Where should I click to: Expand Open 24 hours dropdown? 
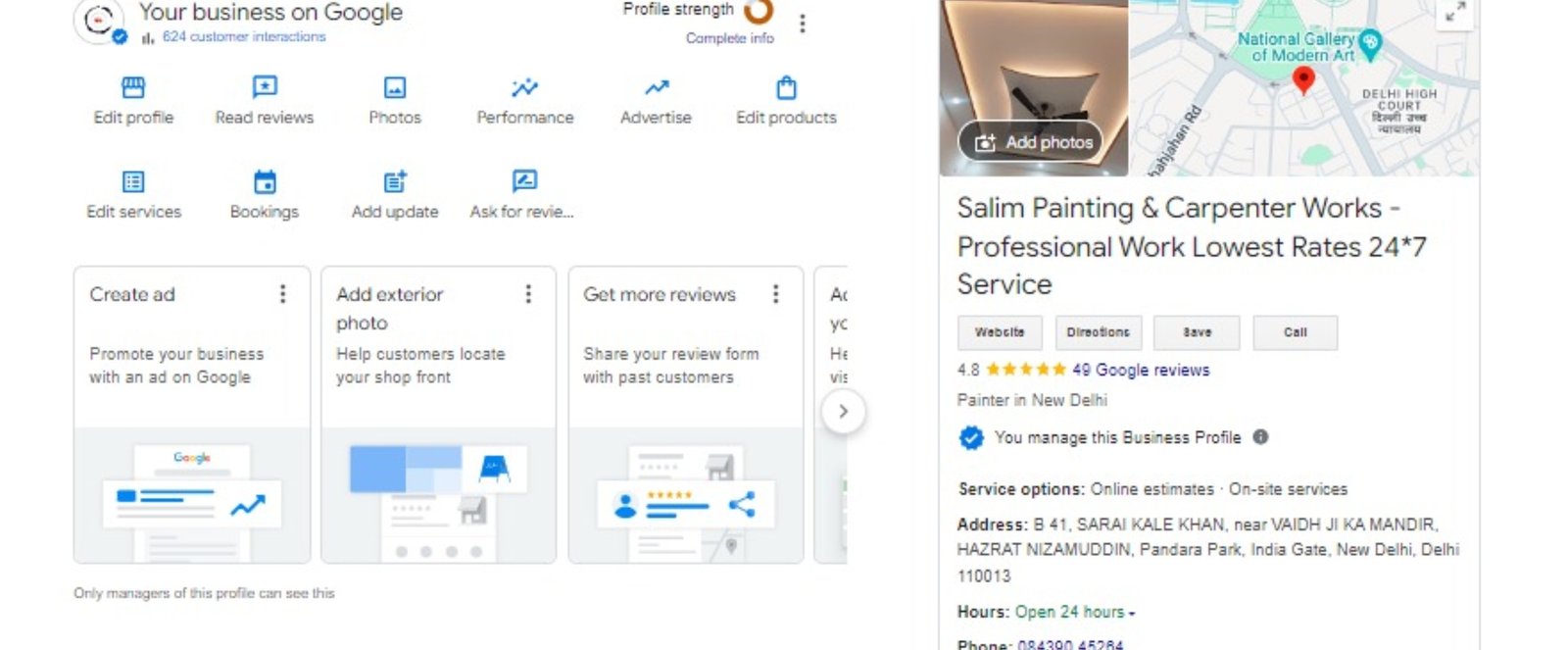pos(1075,613)
